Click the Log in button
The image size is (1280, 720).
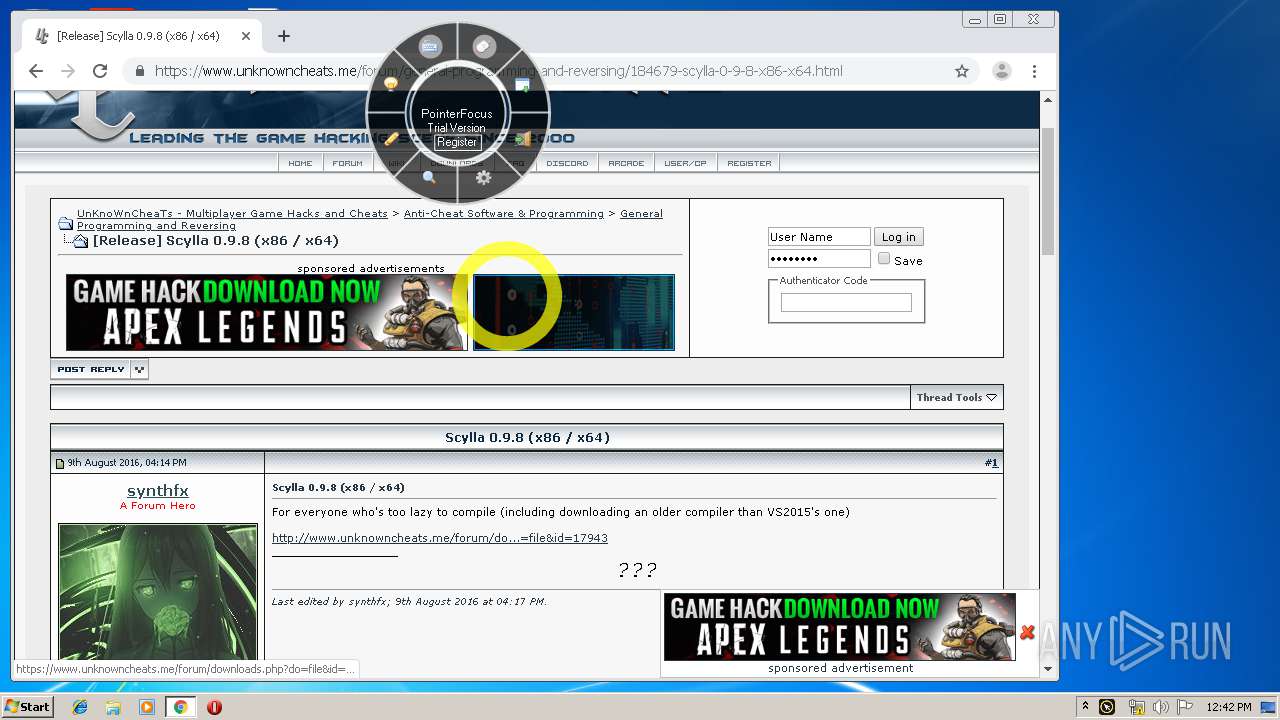[898, 237]
